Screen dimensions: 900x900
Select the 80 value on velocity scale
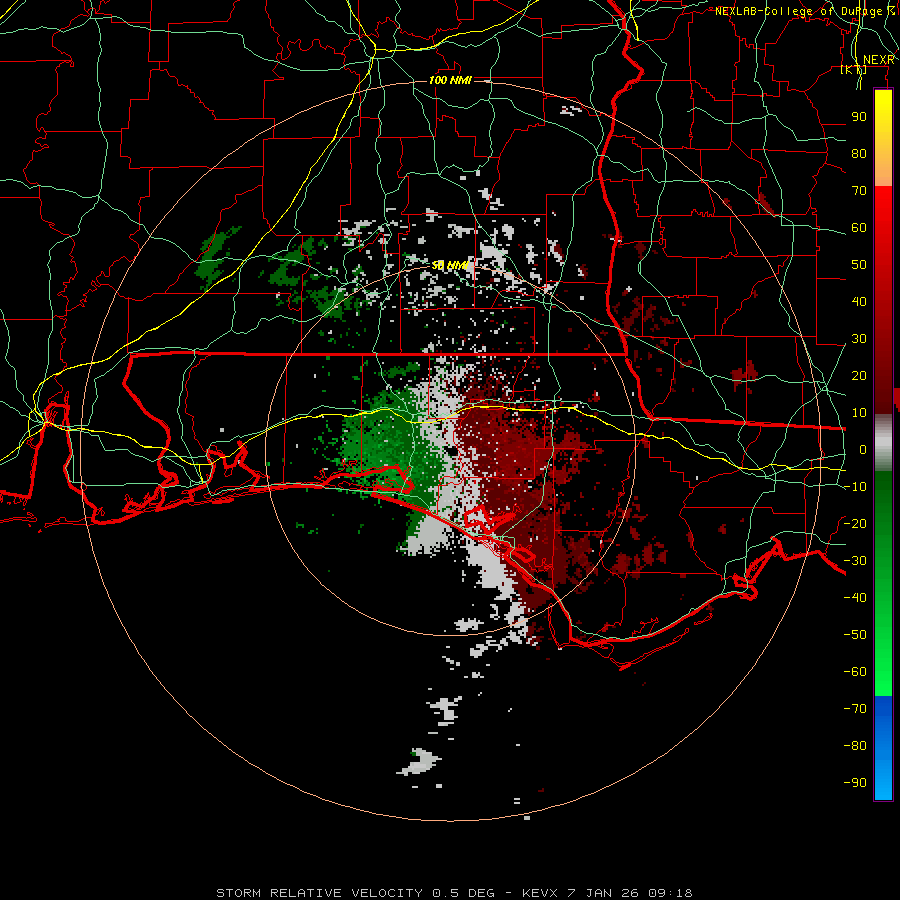(x=859, y=153)
